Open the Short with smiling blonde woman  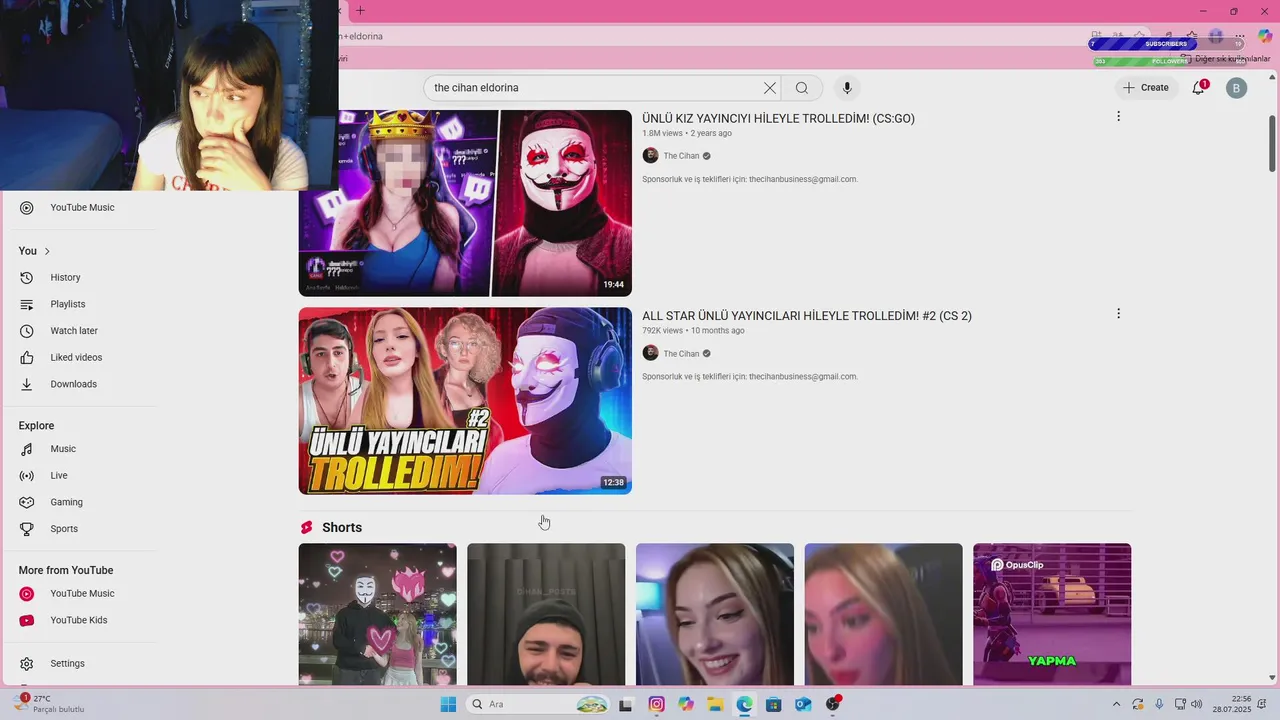715,615
